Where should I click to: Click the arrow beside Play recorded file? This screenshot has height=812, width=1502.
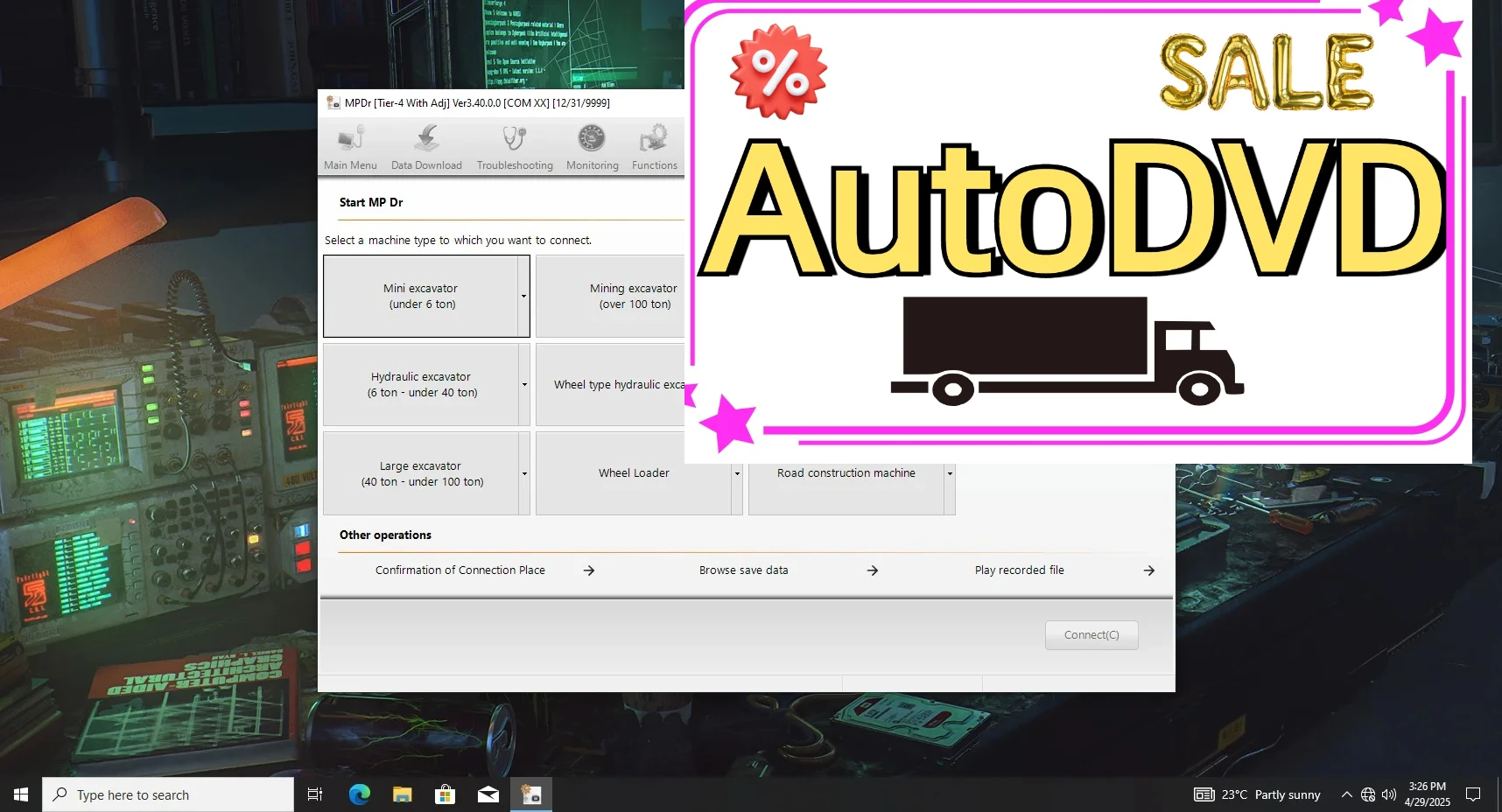point(1149,570)
